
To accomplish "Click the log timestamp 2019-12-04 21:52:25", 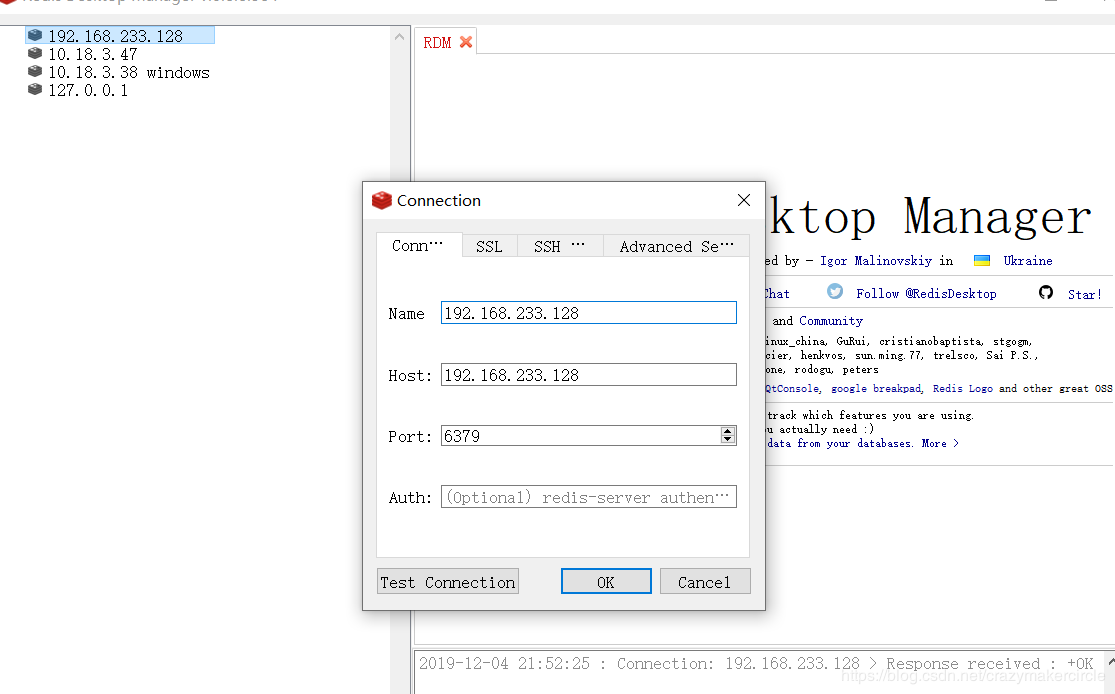I will point(504,663).
